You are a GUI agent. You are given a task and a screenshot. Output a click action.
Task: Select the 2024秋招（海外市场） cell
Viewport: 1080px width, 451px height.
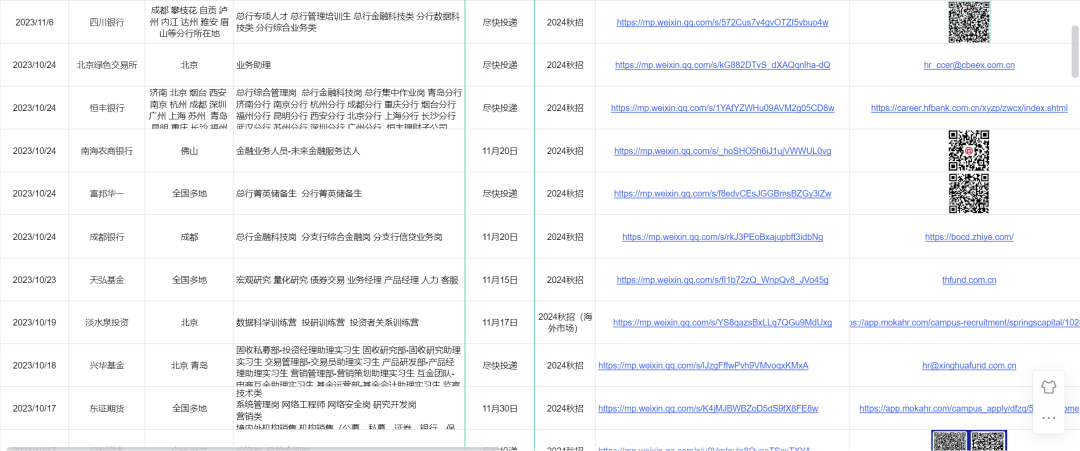565,322
